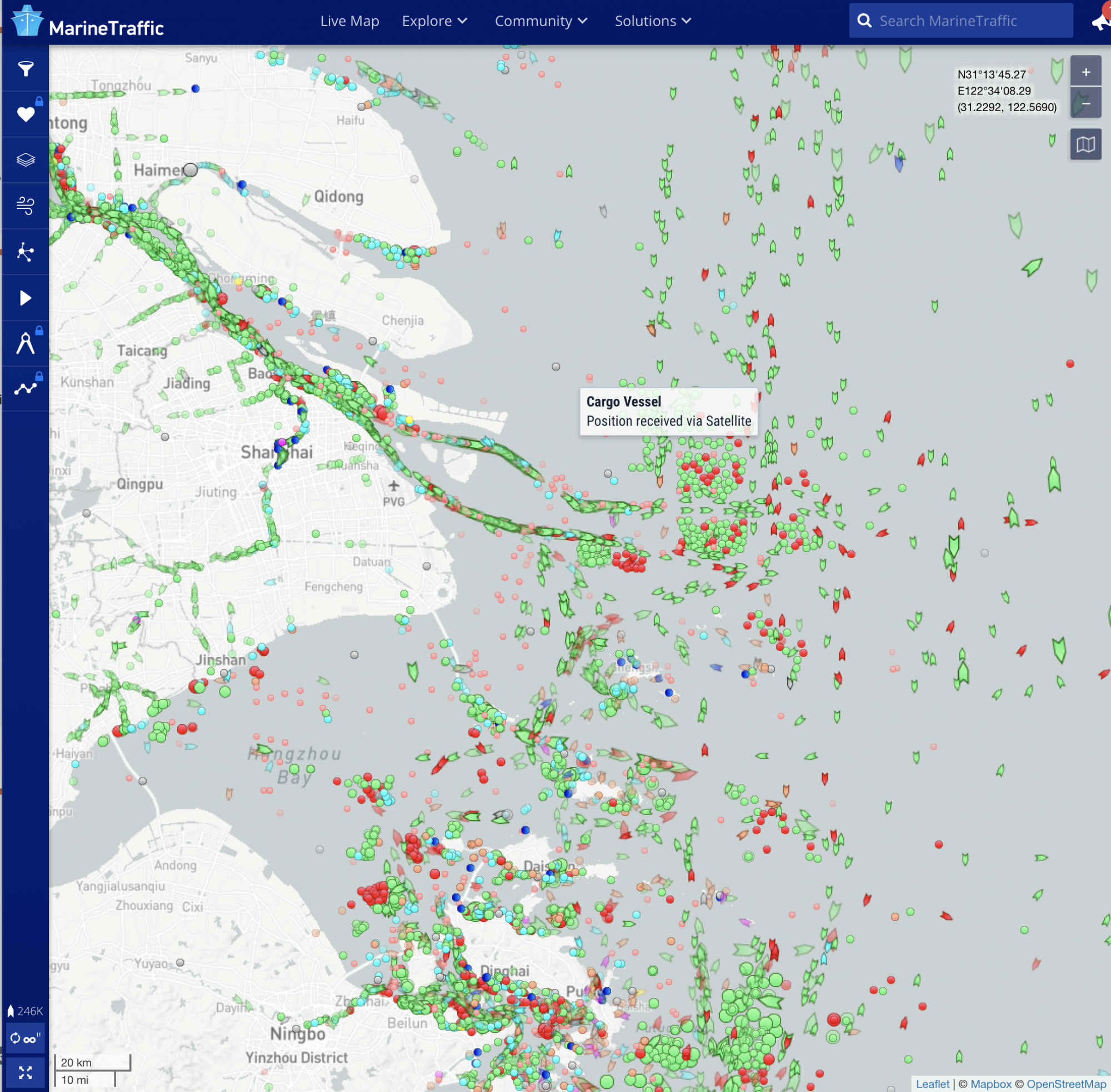Expand the Solutions dropdown menu

[x=652, y=21]
